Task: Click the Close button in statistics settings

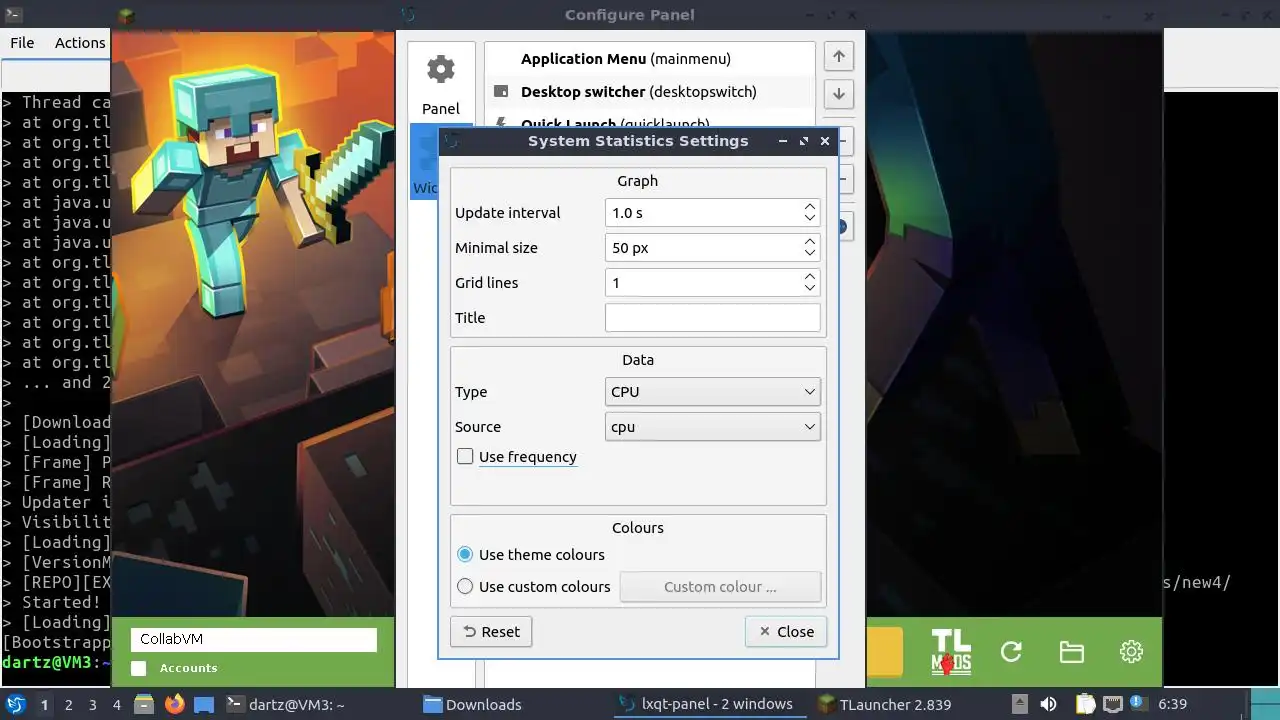Action: (x=786, y=631)
